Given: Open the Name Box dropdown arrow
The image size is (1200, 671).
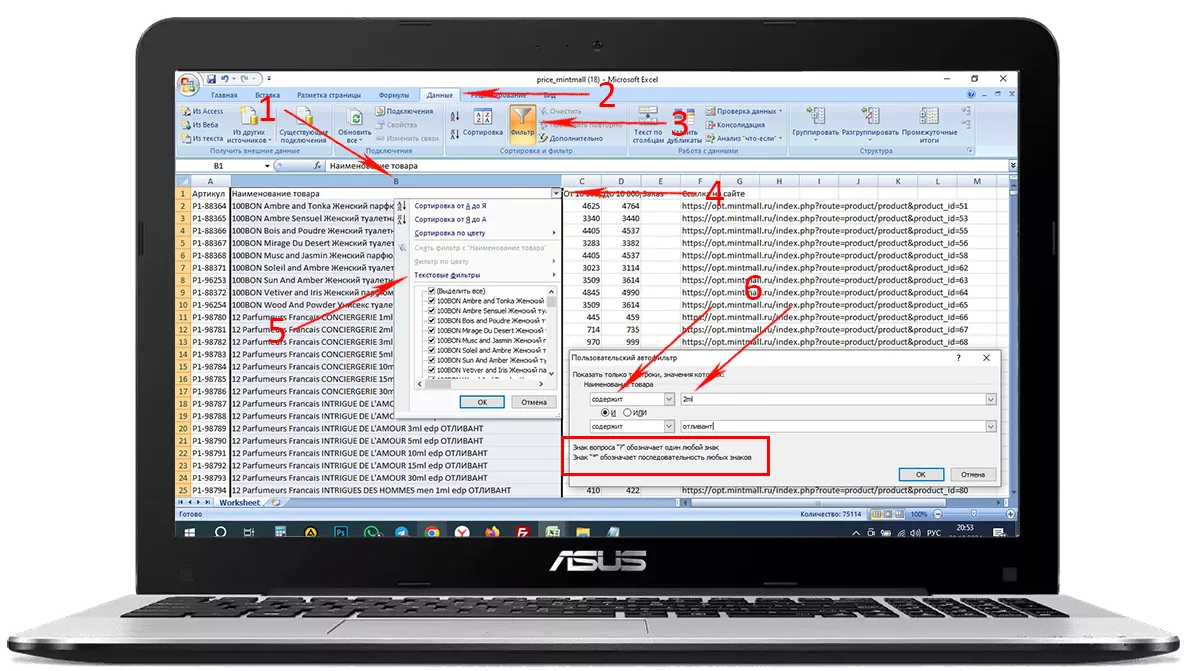Looking at the screenshot, I should 267,166.
